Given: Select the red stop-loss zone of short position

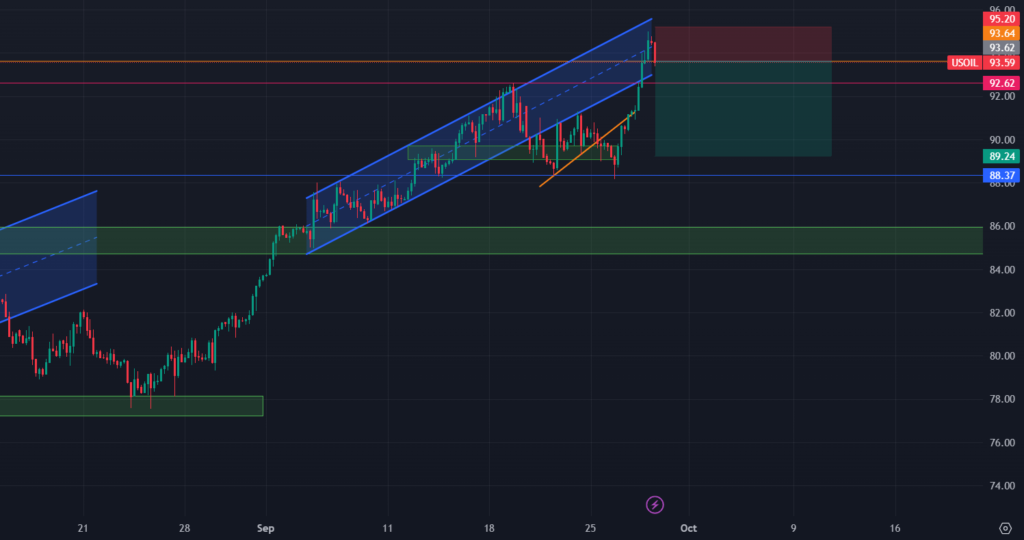Looking at the screenshot, I should [x=743, y=44].
